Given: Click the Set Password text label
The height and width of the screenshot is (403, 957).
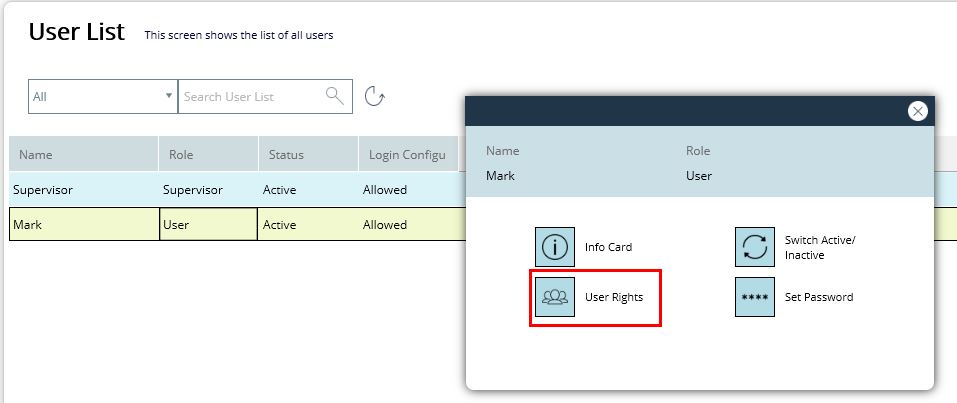Looking at the screenshot, I should (x=819, y=297).
